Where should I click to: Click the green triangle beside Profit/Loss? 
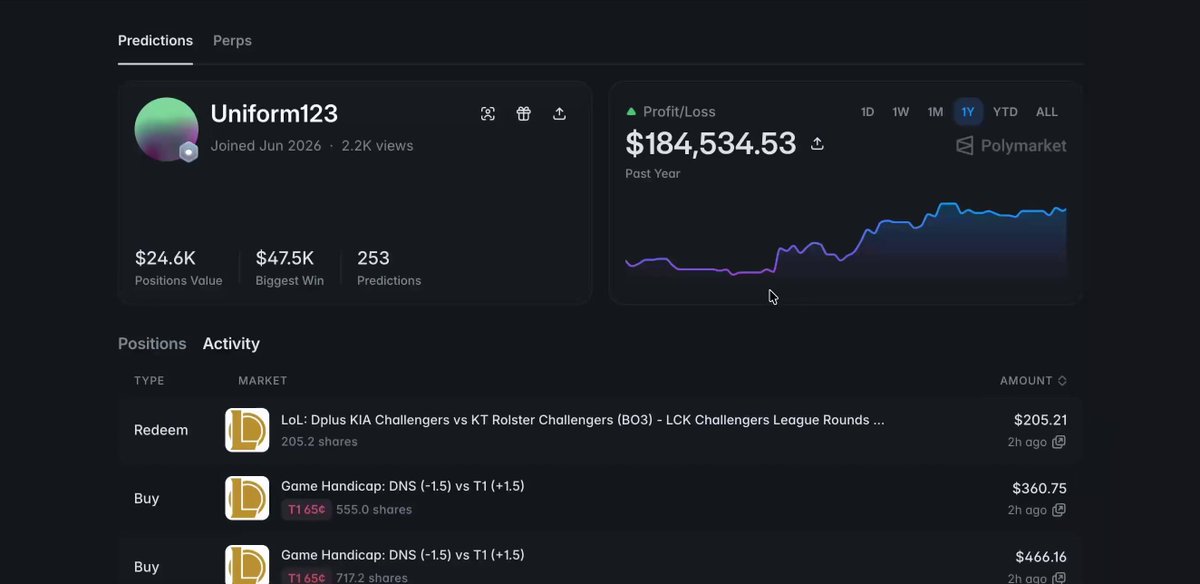tap(631, 112)
